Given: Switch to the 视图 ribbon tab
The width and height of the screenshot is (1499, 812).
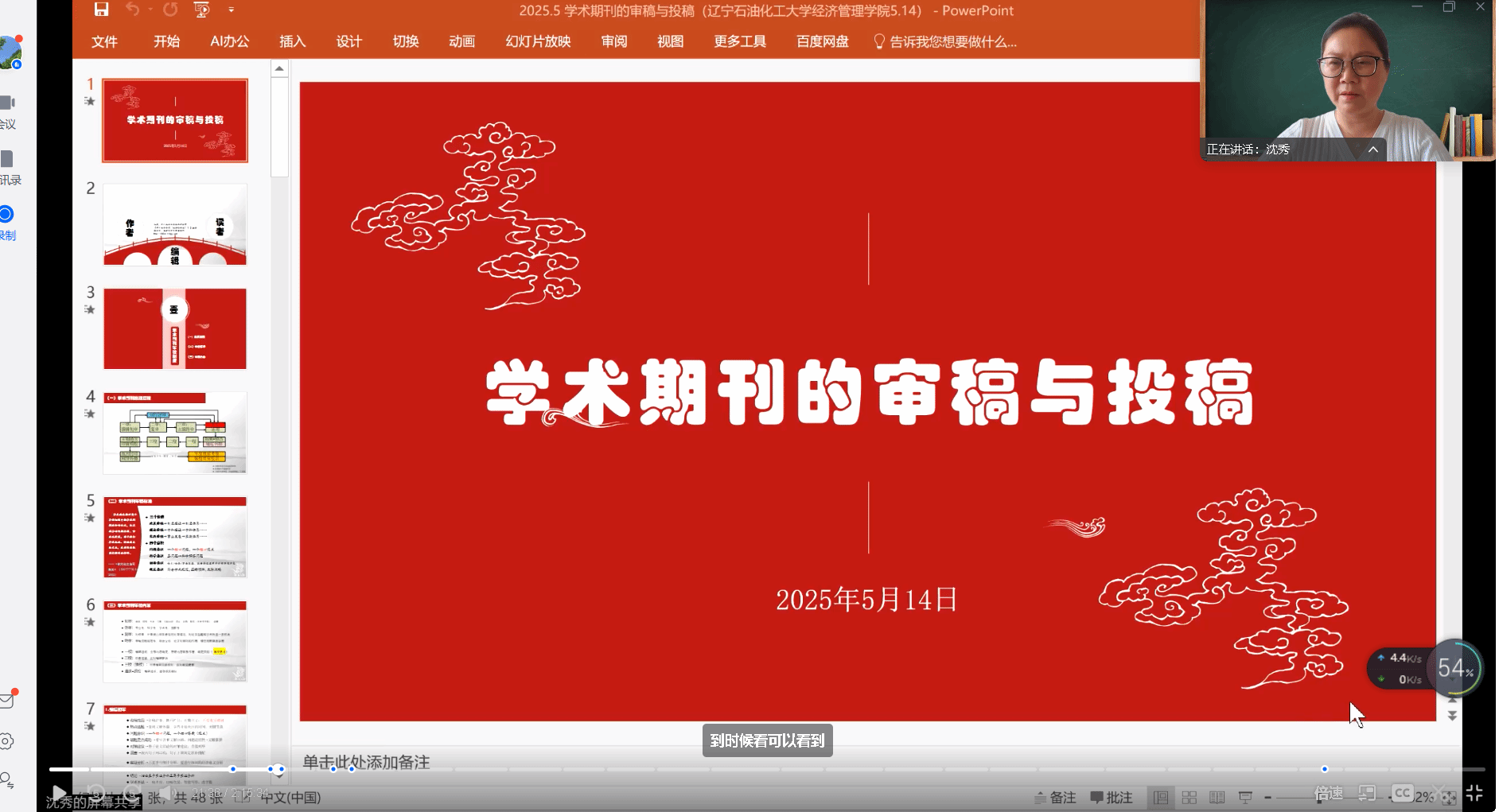Looking at the screenshot, I should click(x=670, y=41).
